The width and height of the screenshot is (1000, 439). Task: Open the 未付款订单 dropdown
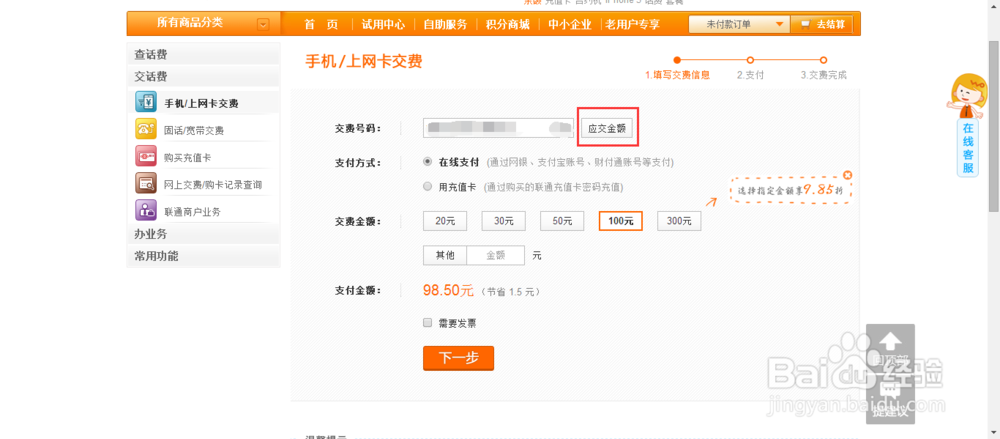(739, 24)
